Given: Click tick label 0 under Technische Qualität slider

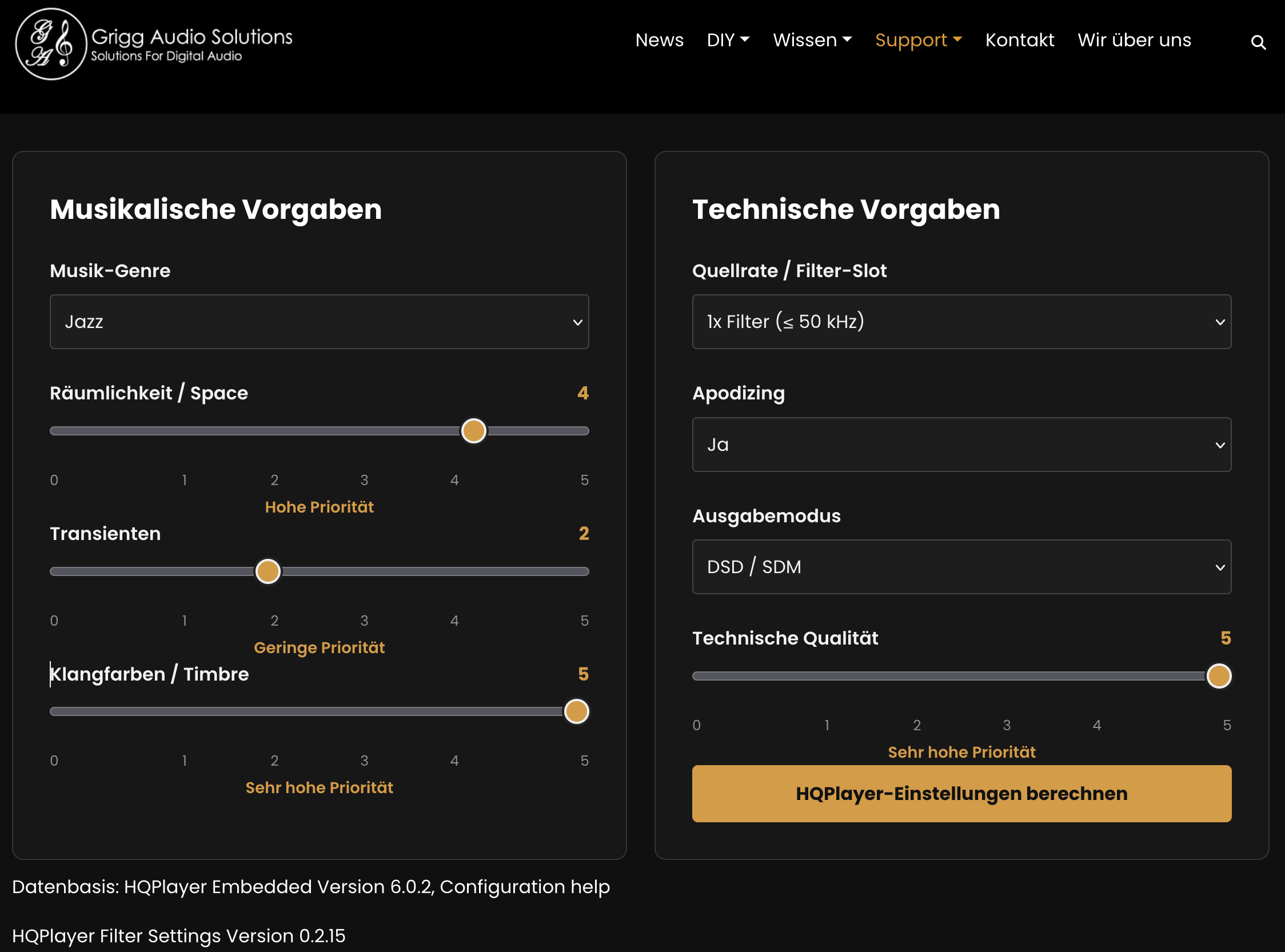Looking at the screenshot, I should (x=696, y=725).
